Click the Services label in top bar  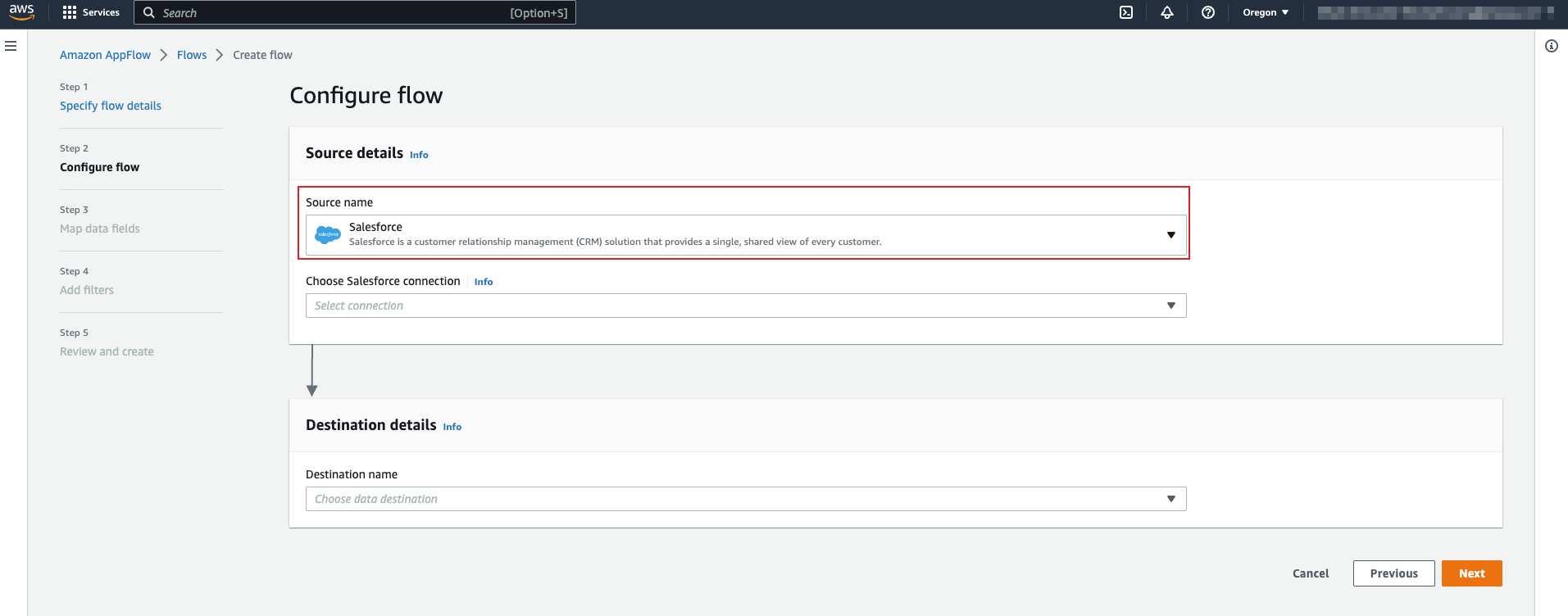(101, 12)
